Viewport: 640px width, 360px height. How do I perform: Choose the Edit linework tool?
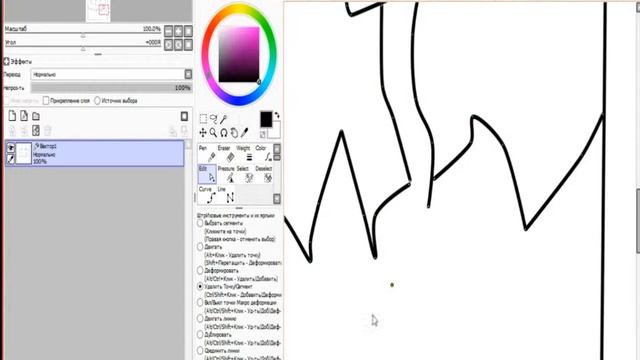click(207, 174)
